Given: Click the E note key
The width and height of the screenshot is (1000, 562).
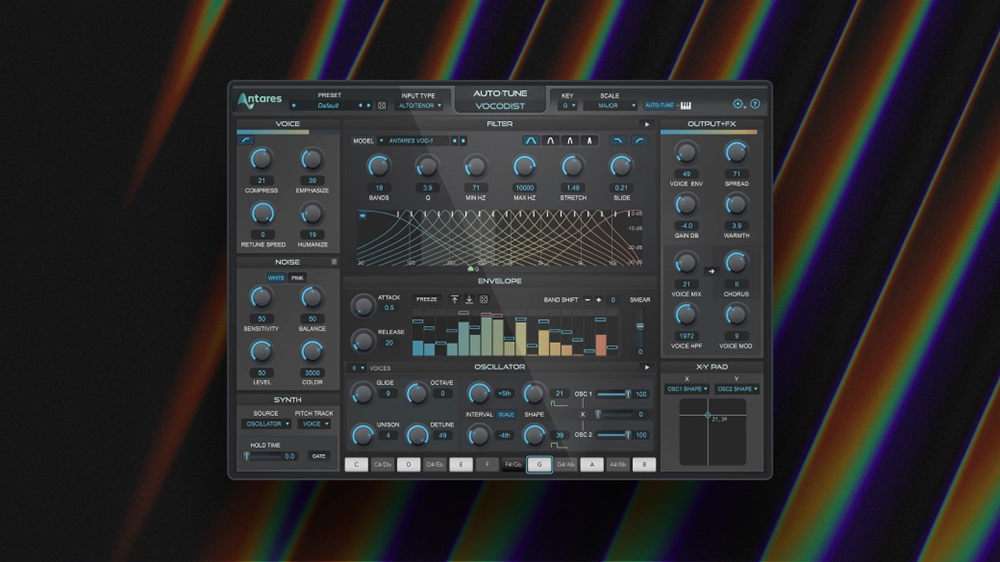Looking at the screenshot, I should [461, 464].
